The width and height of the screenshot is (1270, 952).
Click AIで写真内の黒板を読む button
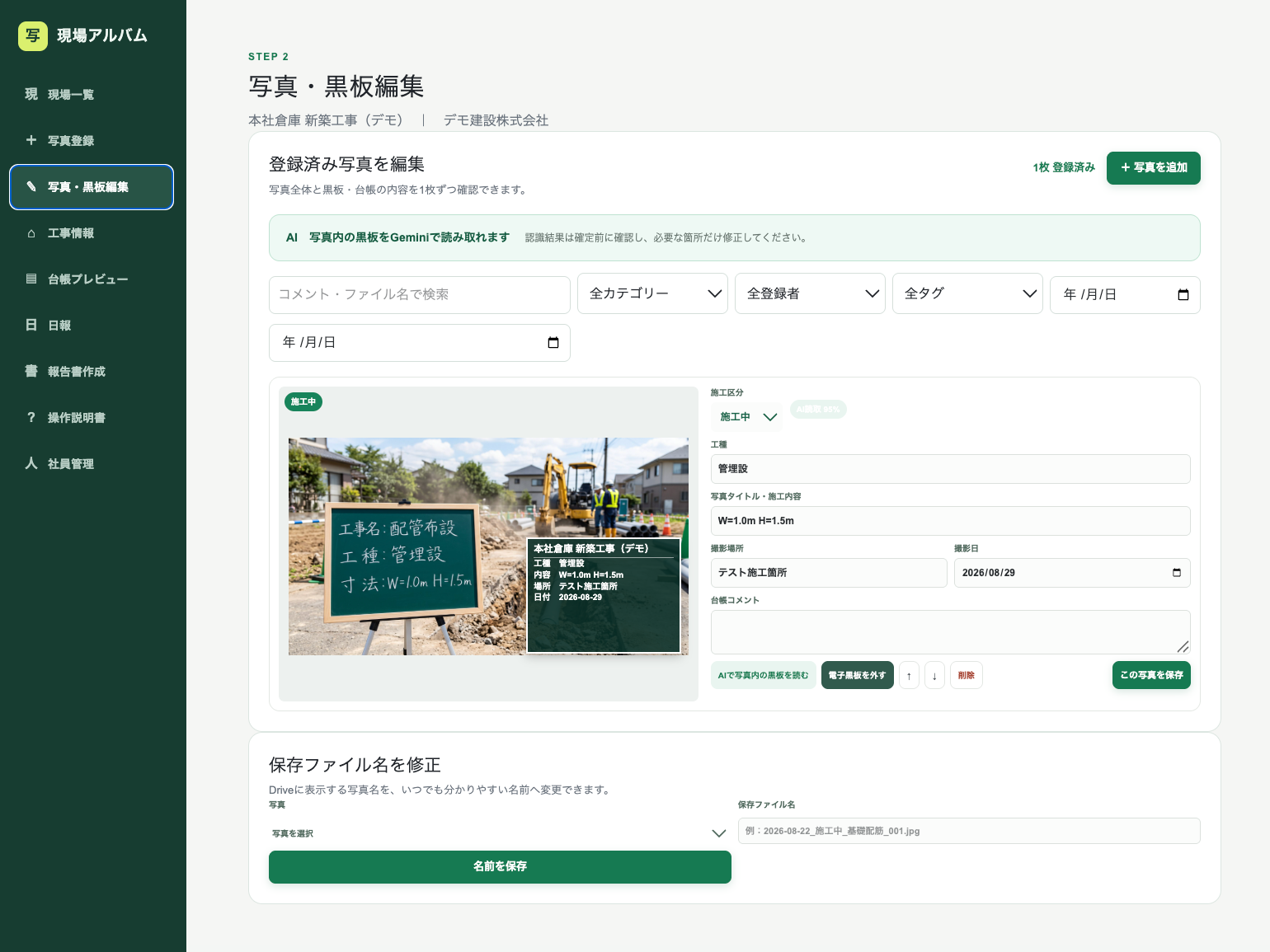point(764,676)
